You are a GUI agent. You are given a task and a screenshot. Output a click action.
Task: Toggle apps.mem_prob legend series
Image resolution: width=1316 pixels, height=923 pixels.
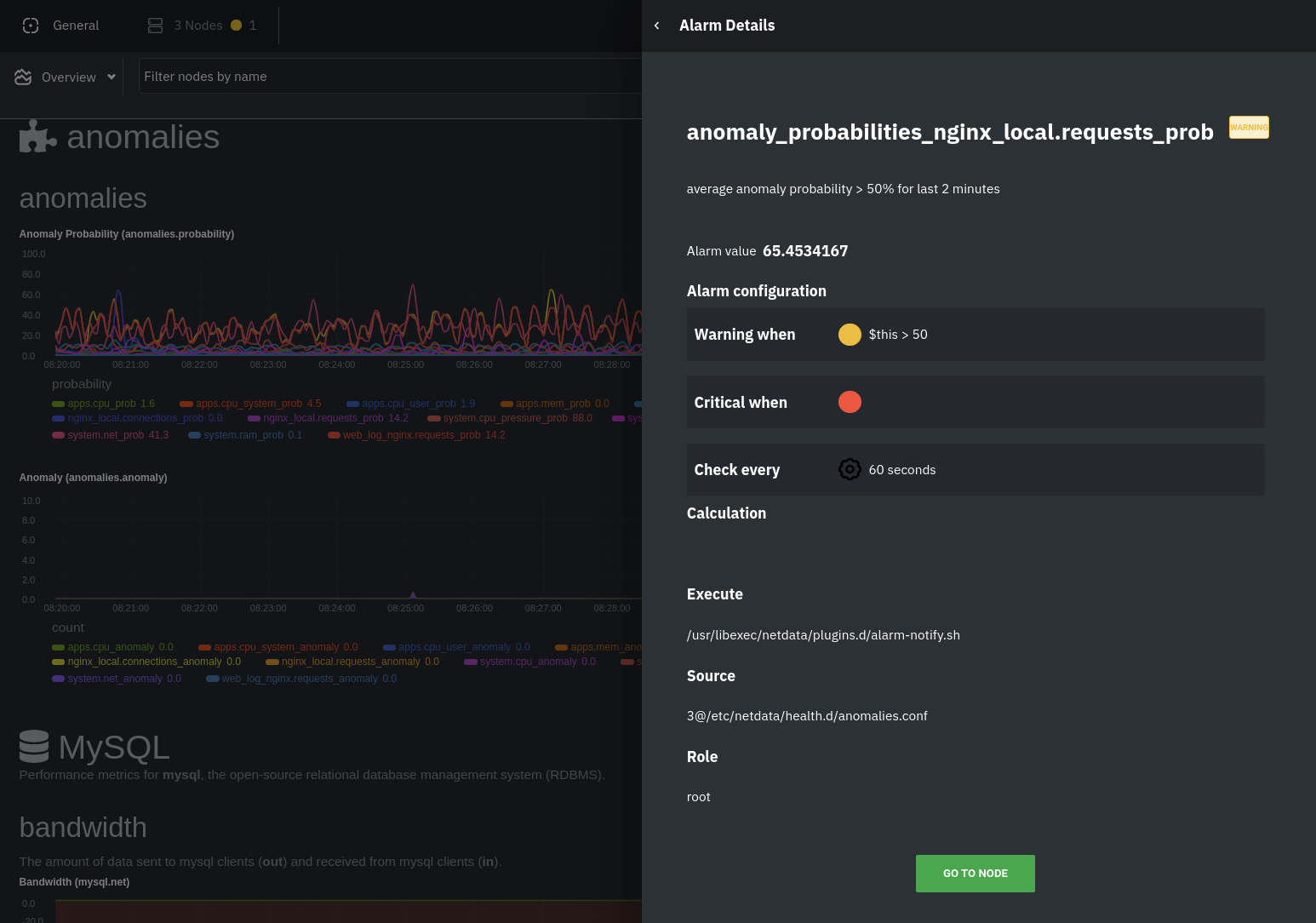(555, 404)
